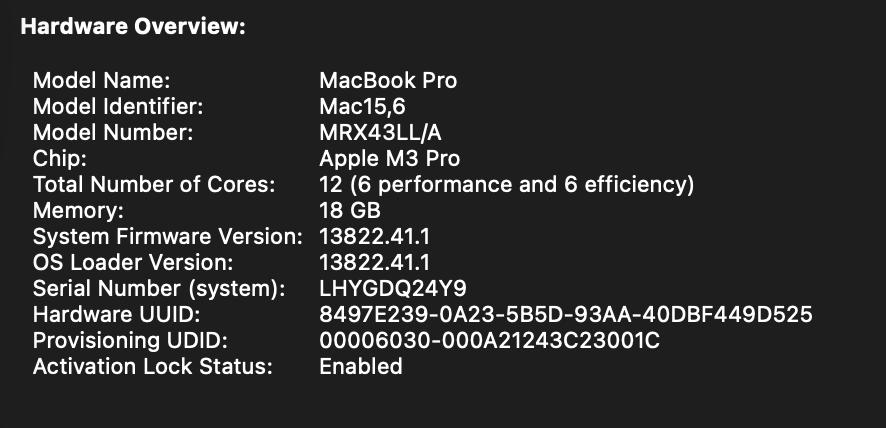Click the OS Loader Version label
This screenshot has height=428, width=886.
133,263
